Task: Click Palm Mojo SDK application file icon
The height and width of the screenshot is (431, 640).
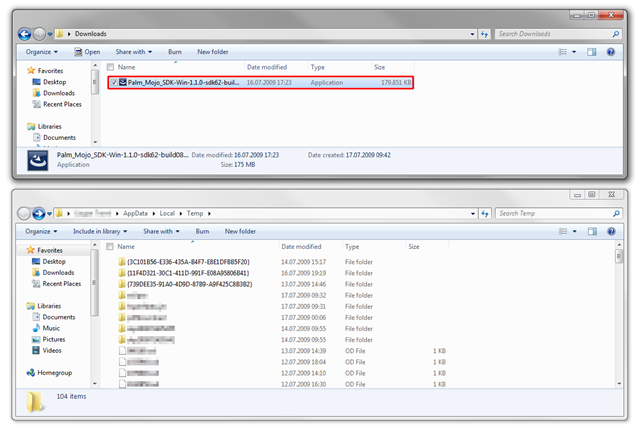Action: 123,82
